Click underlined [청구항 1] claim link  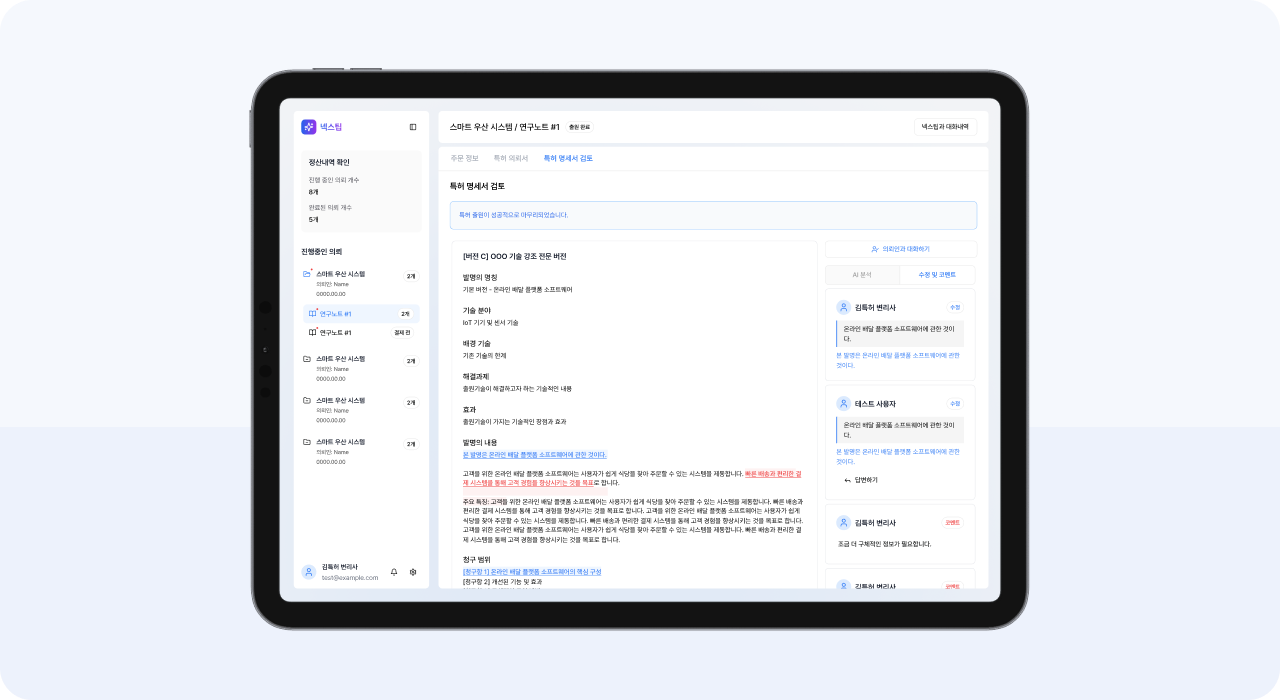click(x=532, y=572)
